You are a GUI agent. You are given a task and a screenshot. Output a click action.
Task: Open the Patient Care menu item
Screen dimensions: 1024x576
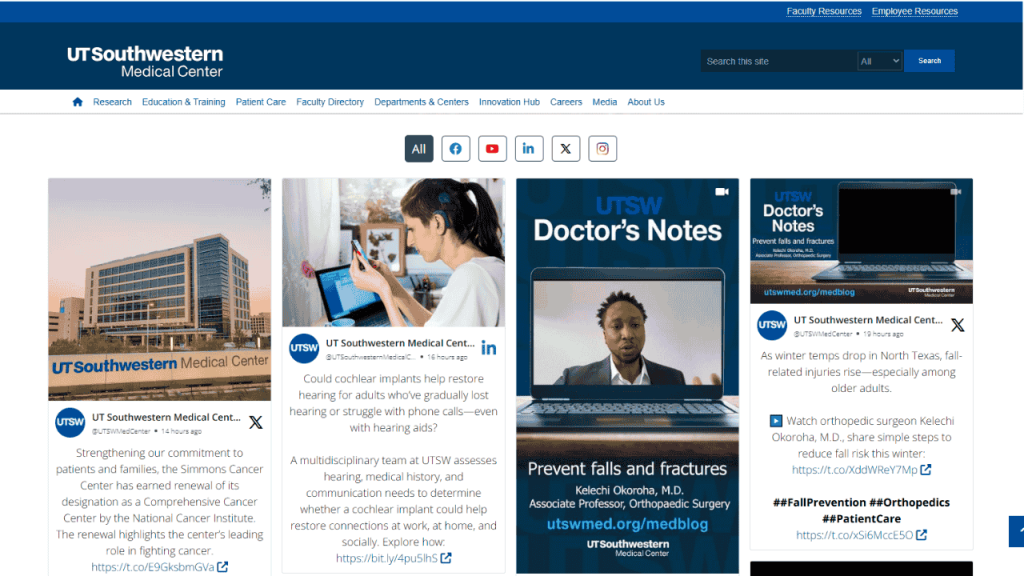pyautogui.click(x=261, y=102)
